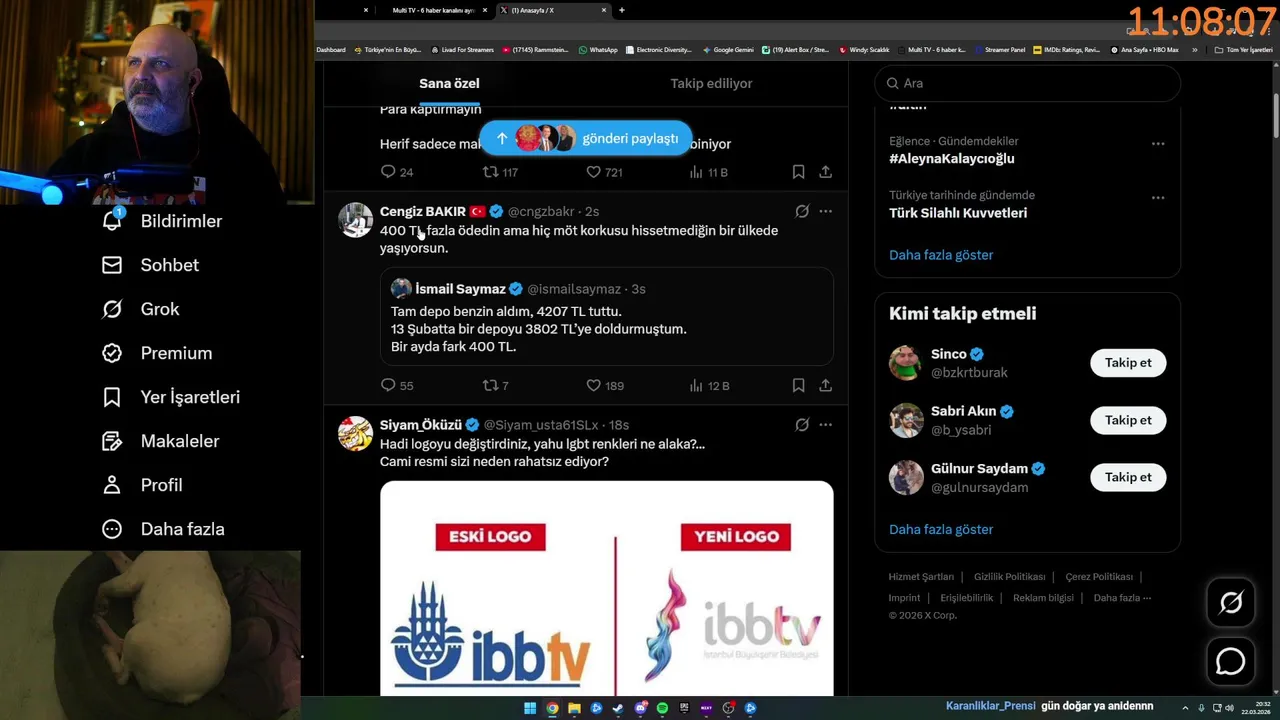Open Grok in sidebar
Image resolution: width=1280 pixels, height=720 pixels.
pyautogui.click(x=140, y=309)
